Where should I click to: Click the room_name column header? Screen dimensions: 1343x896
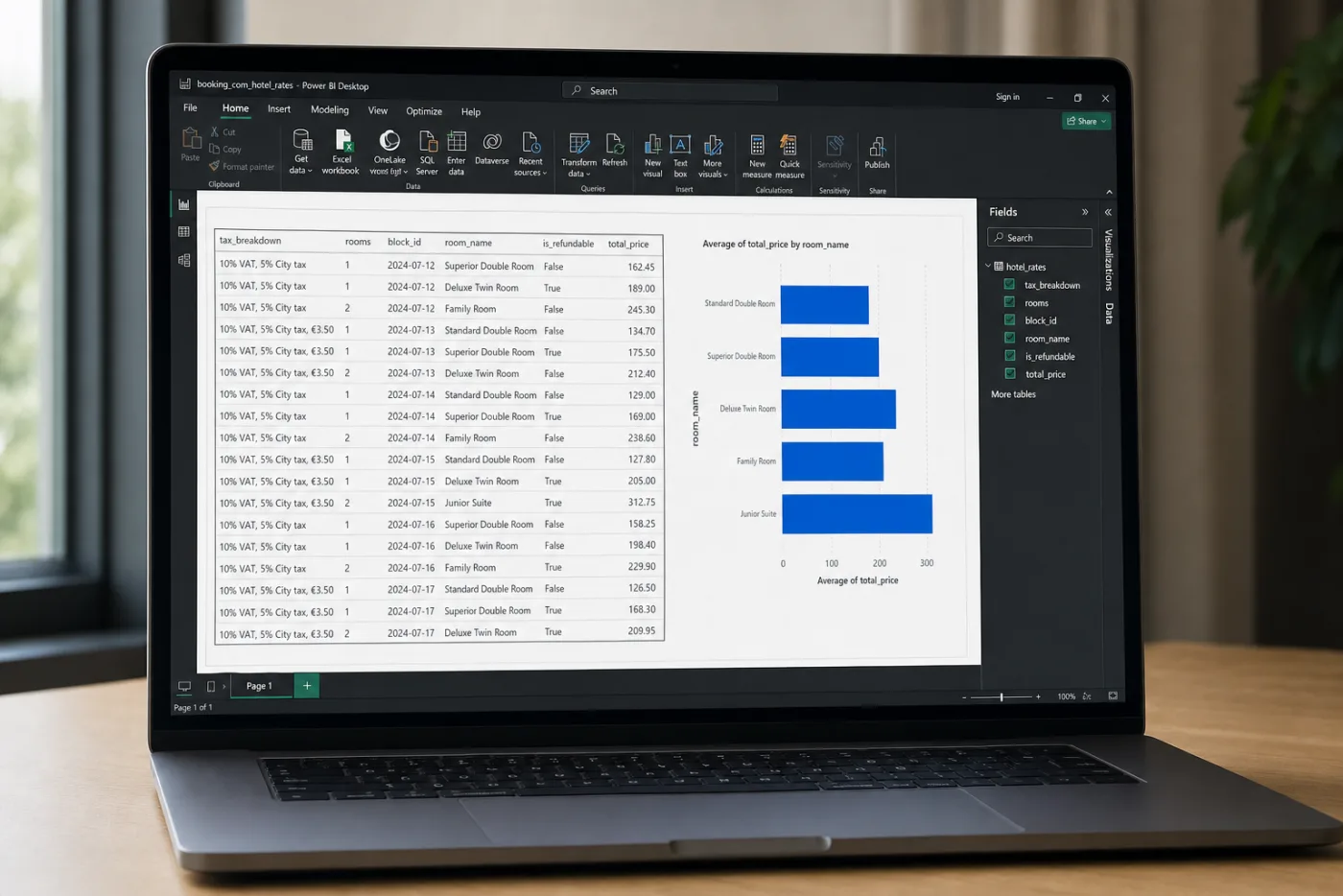click(x=468, y=243)
